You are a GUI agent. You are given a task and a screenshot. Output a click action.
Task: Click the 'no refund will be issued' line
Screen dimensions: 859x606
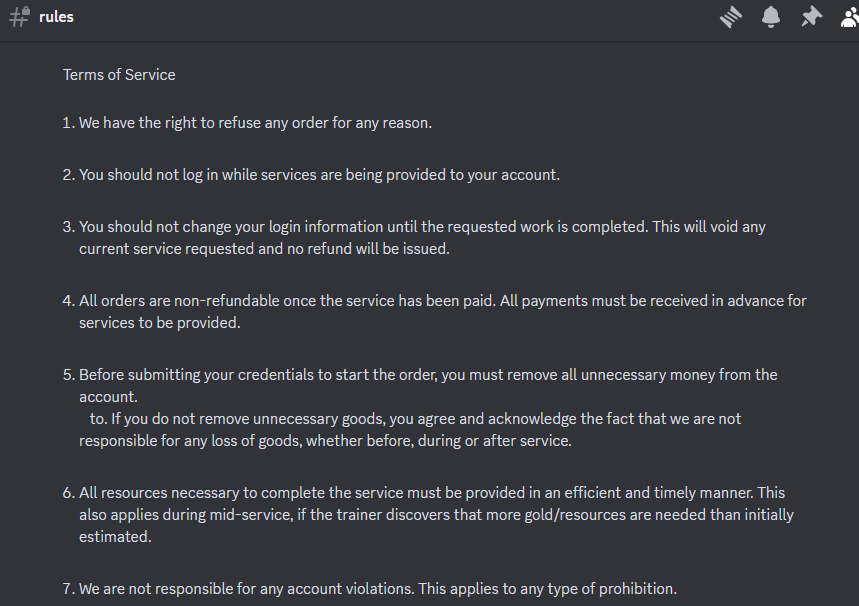[x=264, y=249]
